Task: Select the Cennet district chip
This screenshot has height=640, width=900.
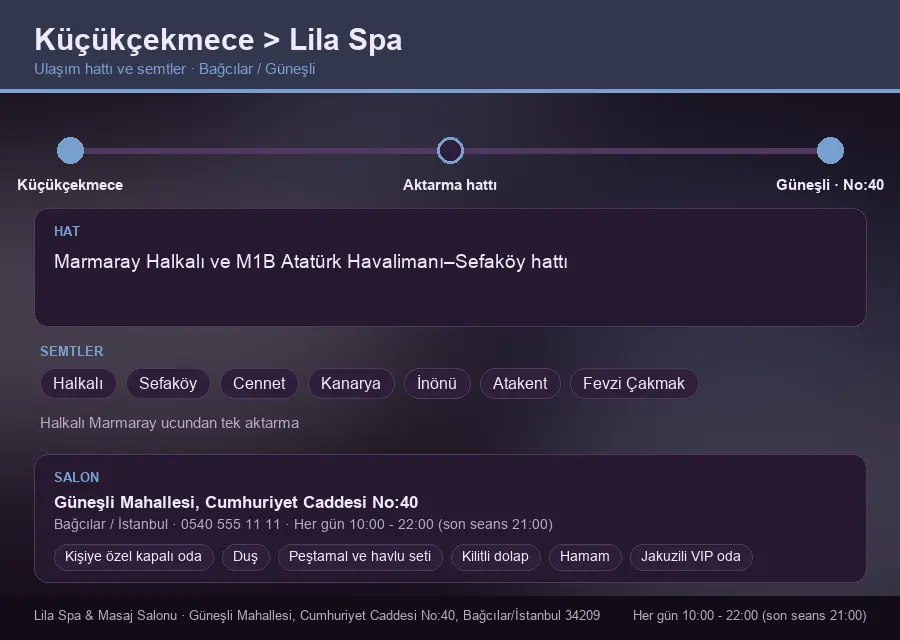Action: 259,383
